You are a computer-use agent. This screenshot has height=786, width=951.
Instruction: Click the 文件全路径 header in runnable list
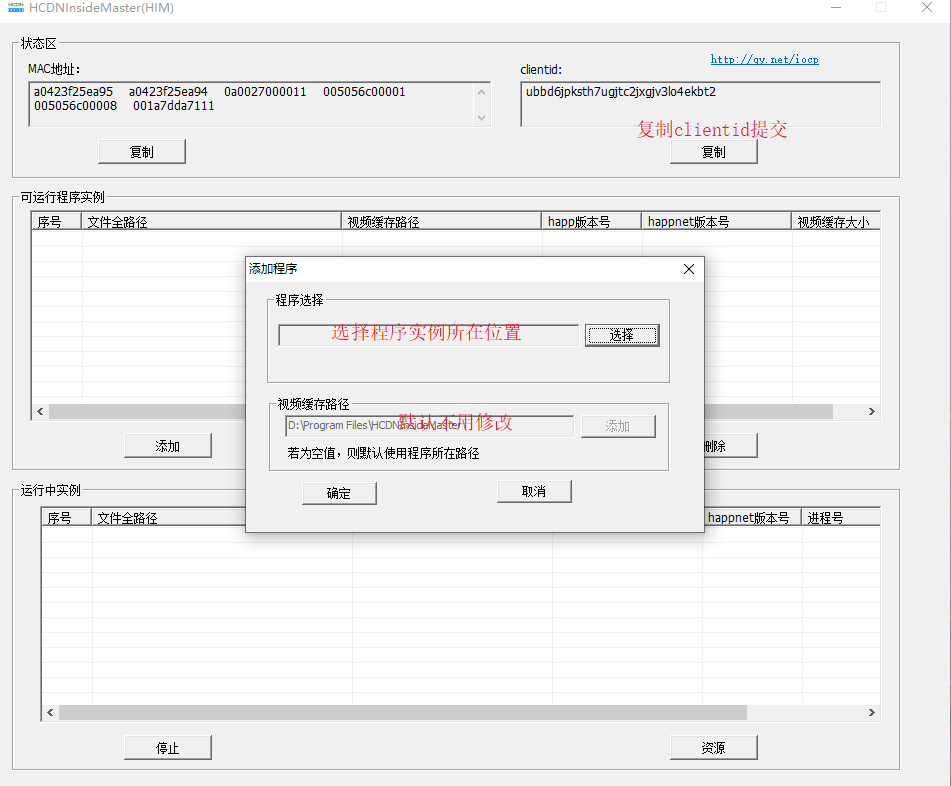[211, 222]
